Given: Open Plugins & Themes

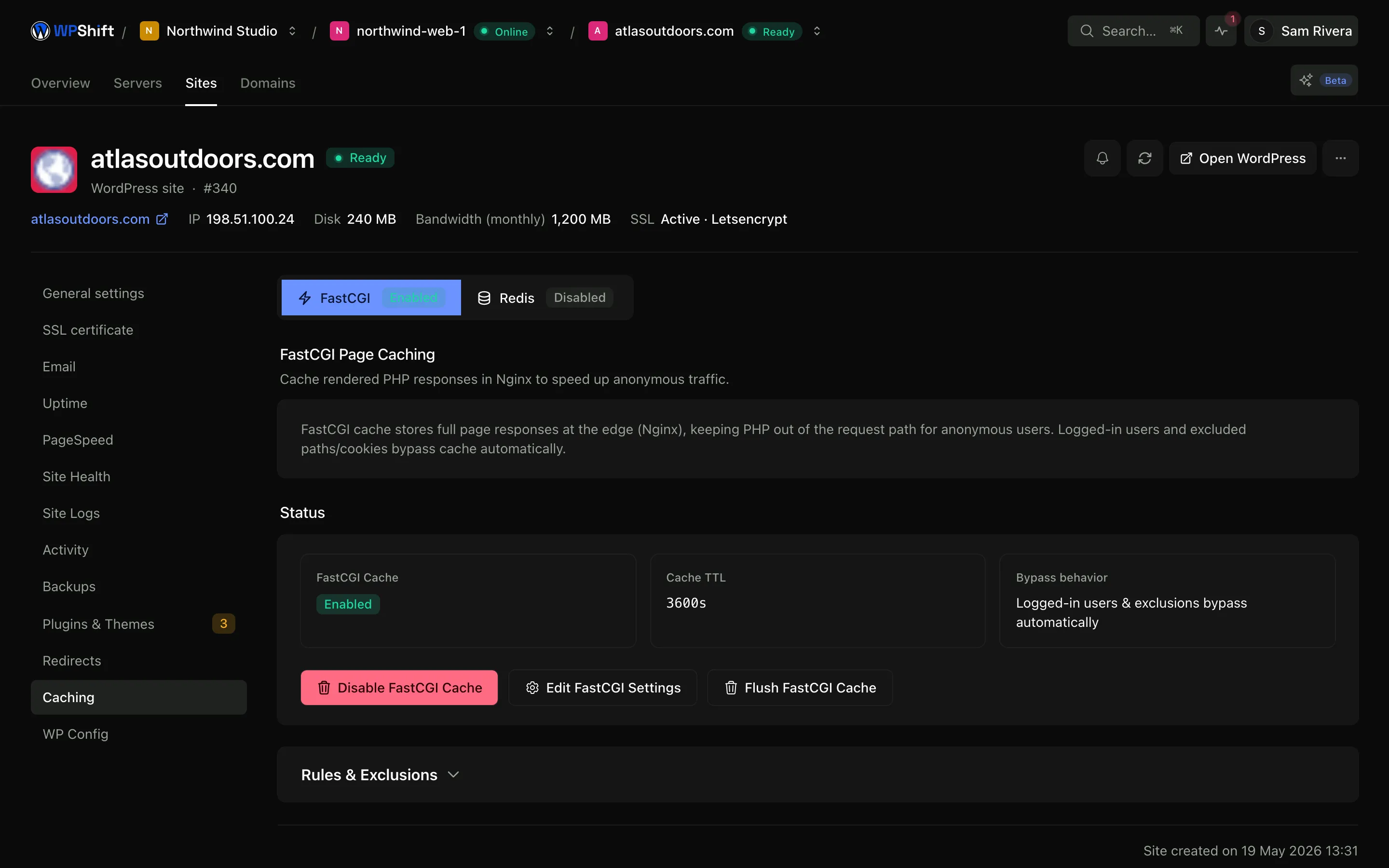Looking at the screenshot, I should (139, 624).
